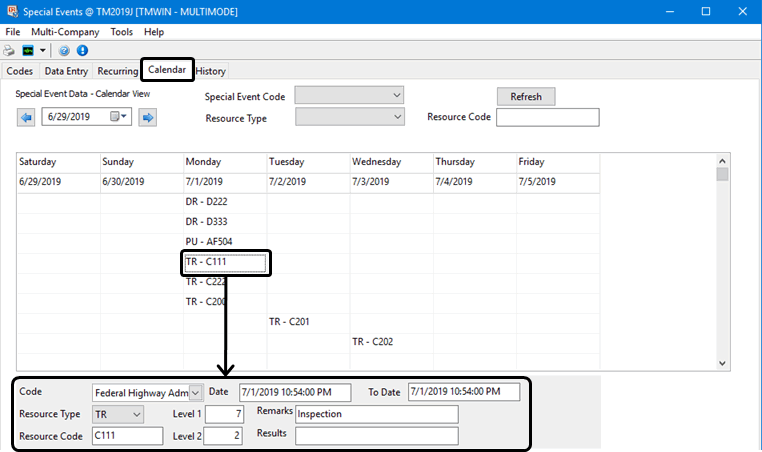
Task: Click the blue question mark help icon
Action: coord(65,50)
